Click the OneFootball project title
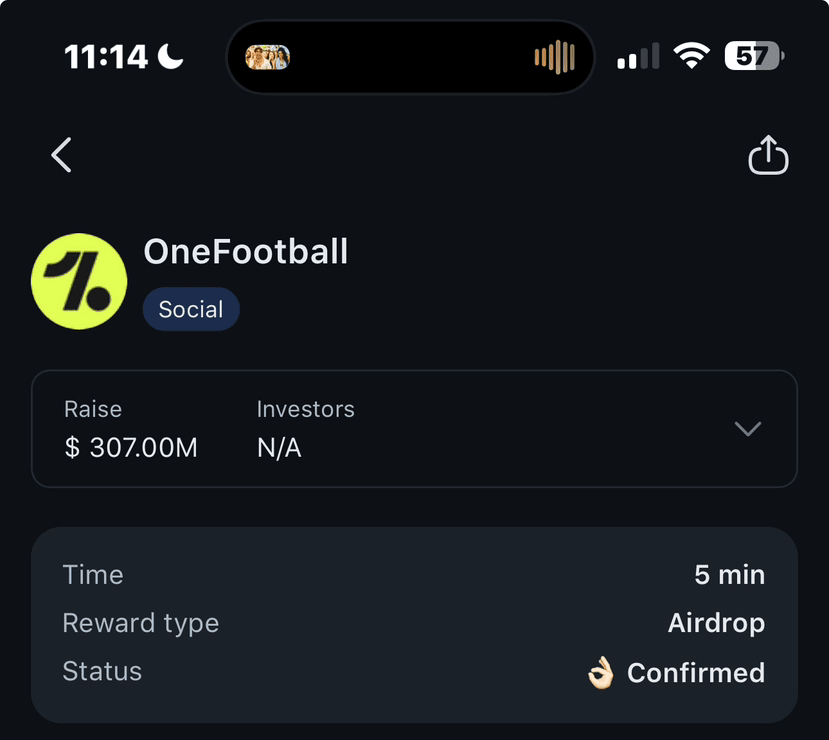829x740 pixels. (x=246, y=251)
